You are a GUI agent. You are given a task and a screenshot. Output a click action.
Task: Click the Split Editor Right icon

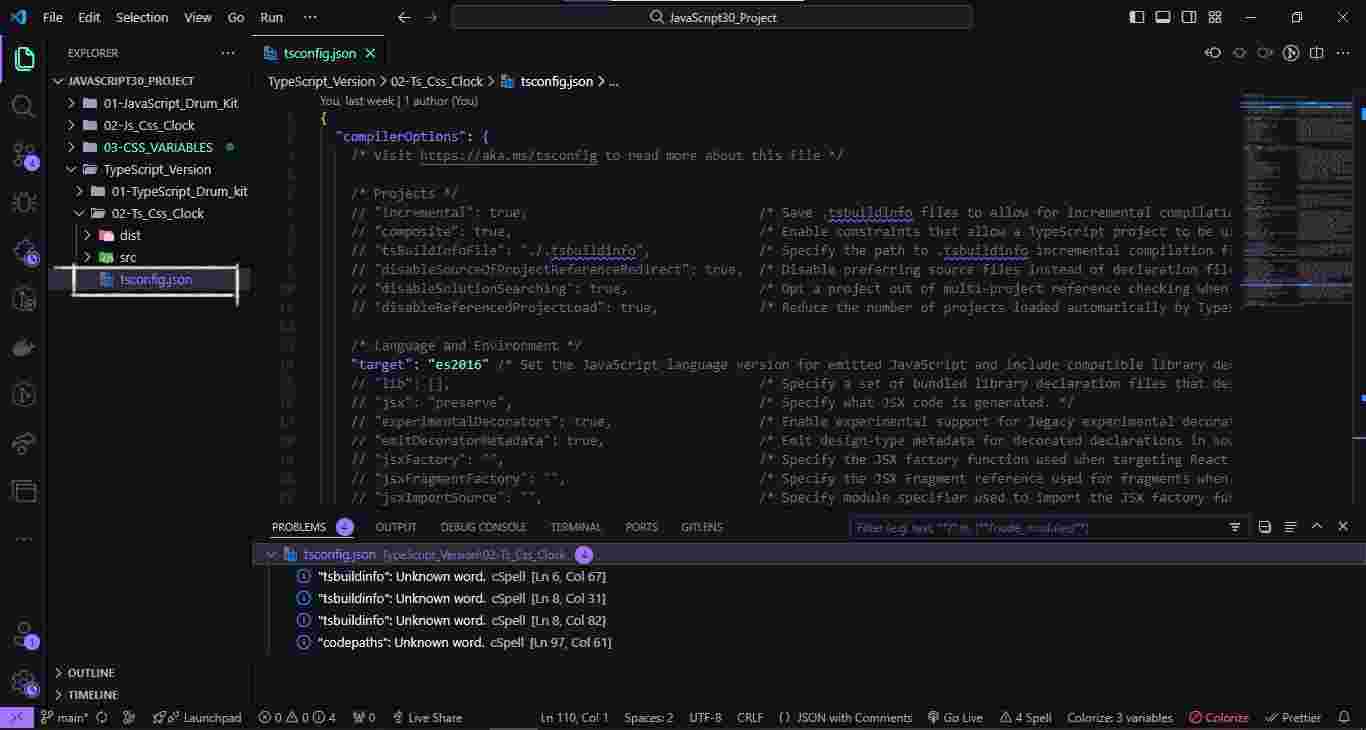coord(1317,53)
